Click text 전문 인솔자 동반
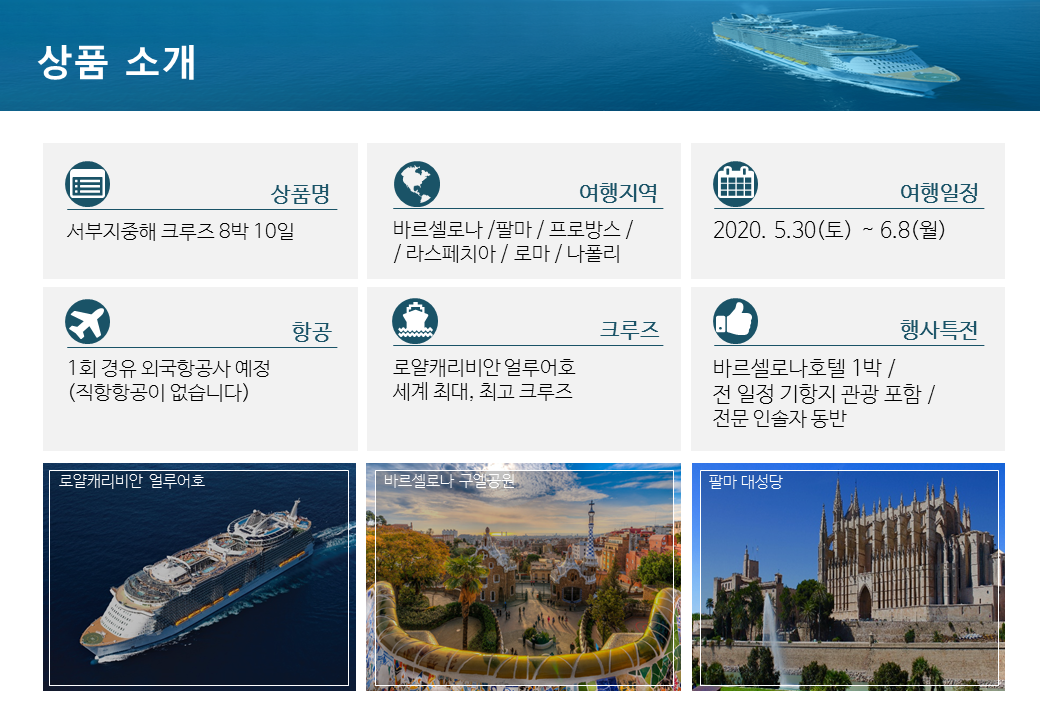The width and height of the screenshot is (1040, 720). pyautogui.click(x=780, y=418)
